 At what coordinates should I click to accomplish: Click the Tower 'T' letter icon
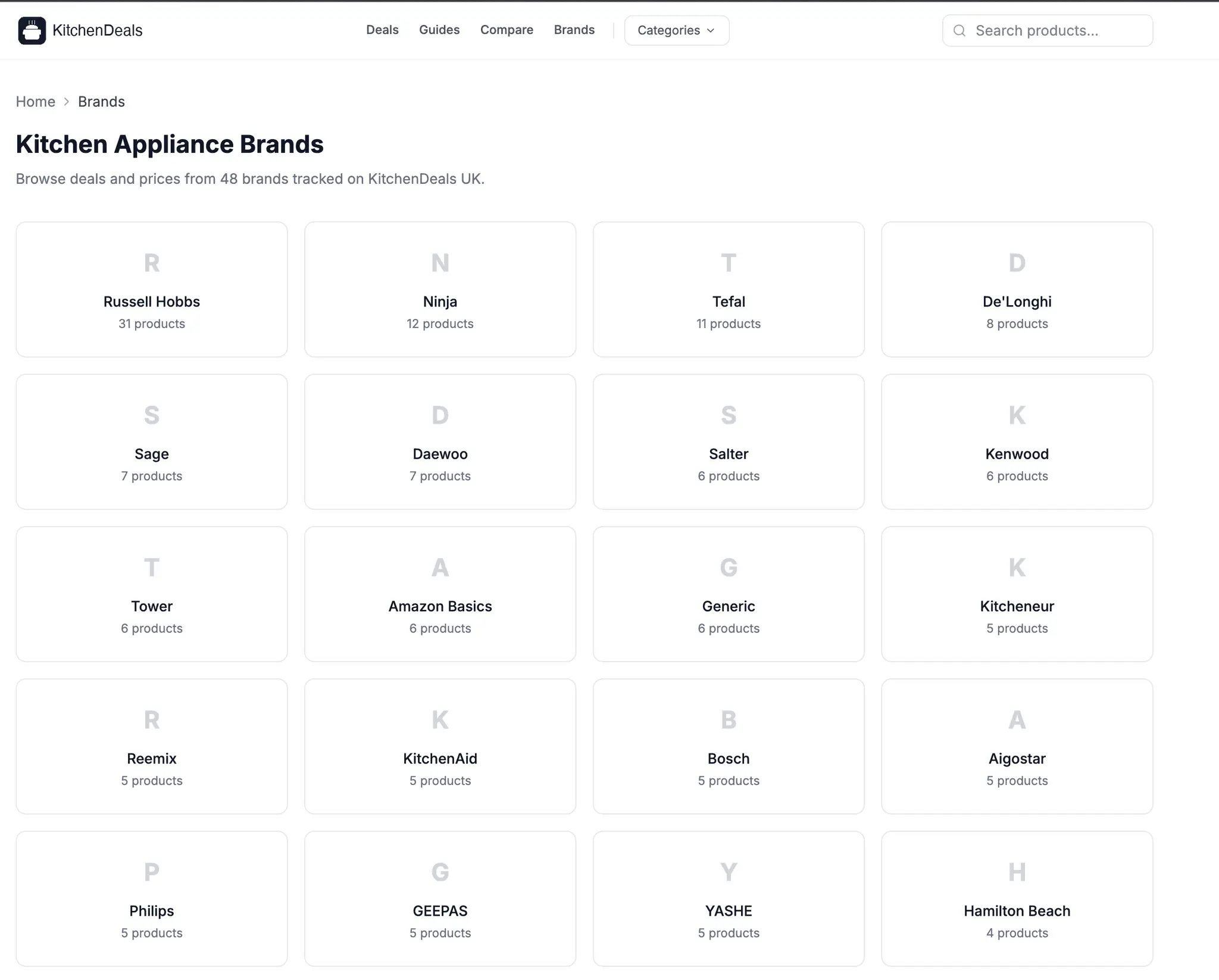(152, 568)
